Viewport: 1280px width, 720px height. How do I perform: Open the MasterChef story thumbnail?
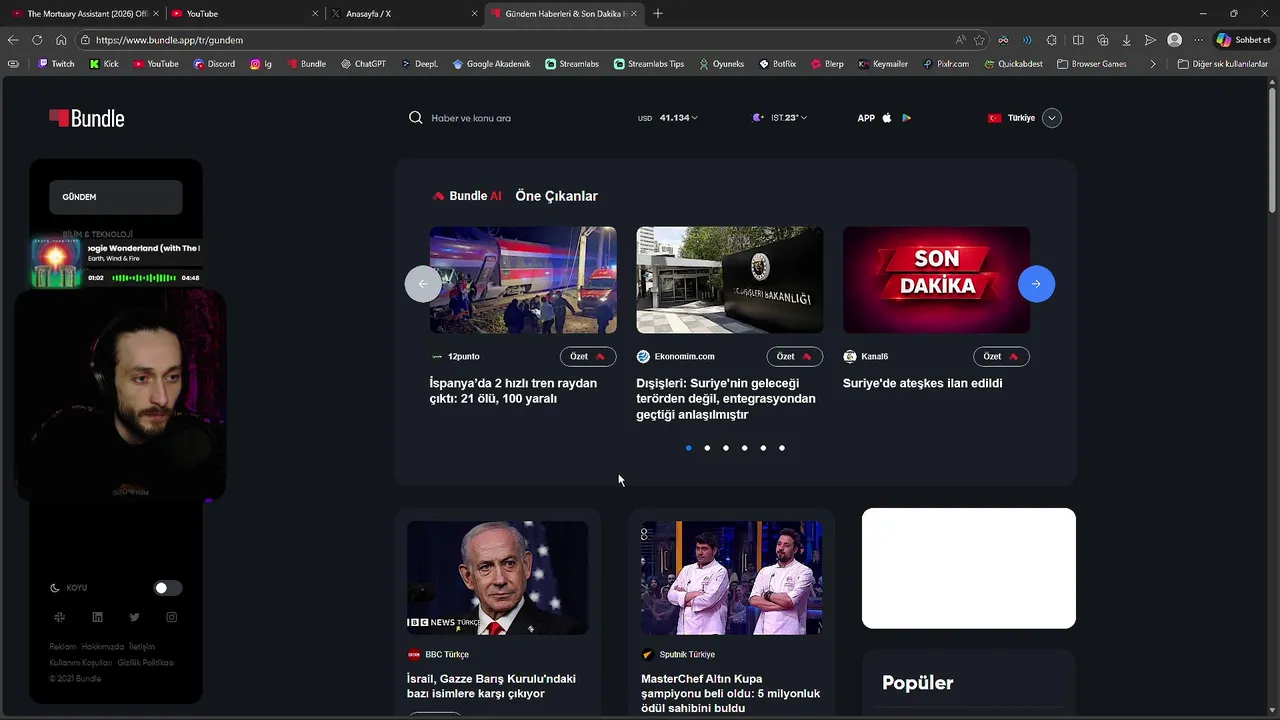(x=731, y=577)
